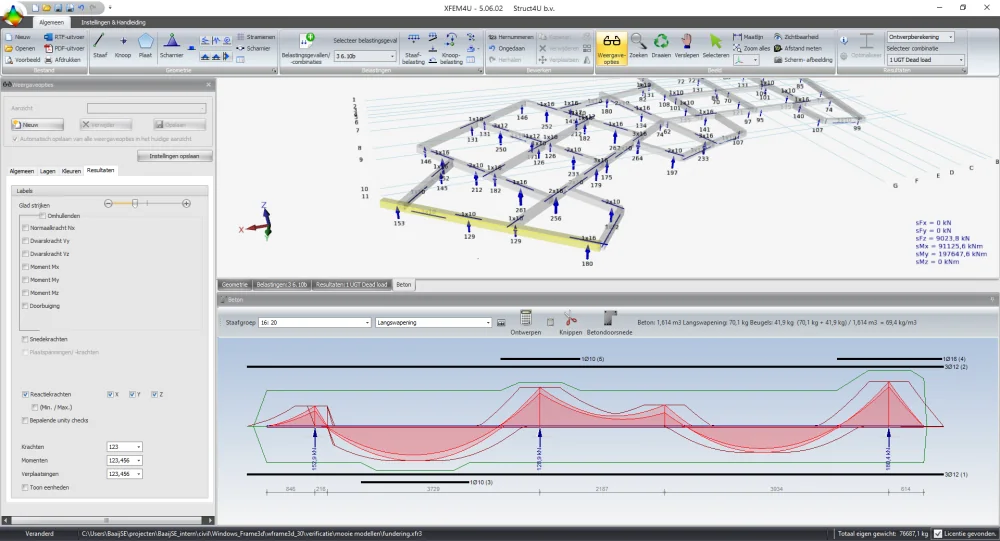Switch to the Kleuren options tab
The width and height of the screenshot is (1000, 541).
tap(71, 171)
